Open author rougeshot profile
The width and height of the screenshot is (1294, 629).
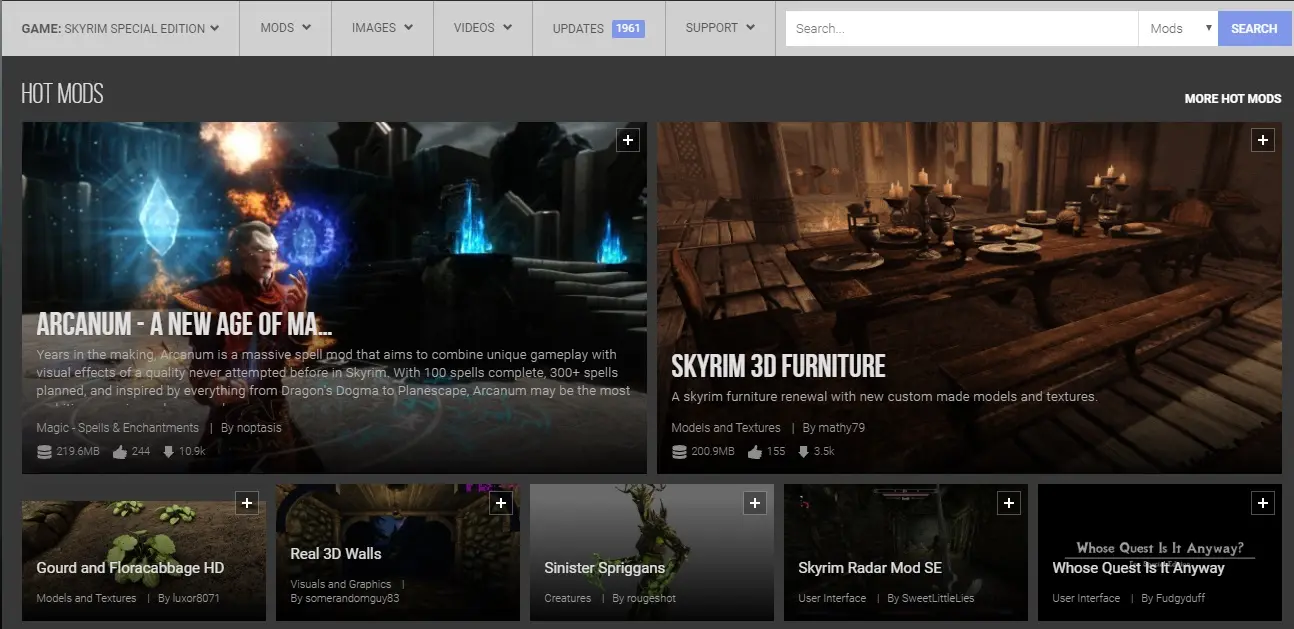(x=651, y=598)
